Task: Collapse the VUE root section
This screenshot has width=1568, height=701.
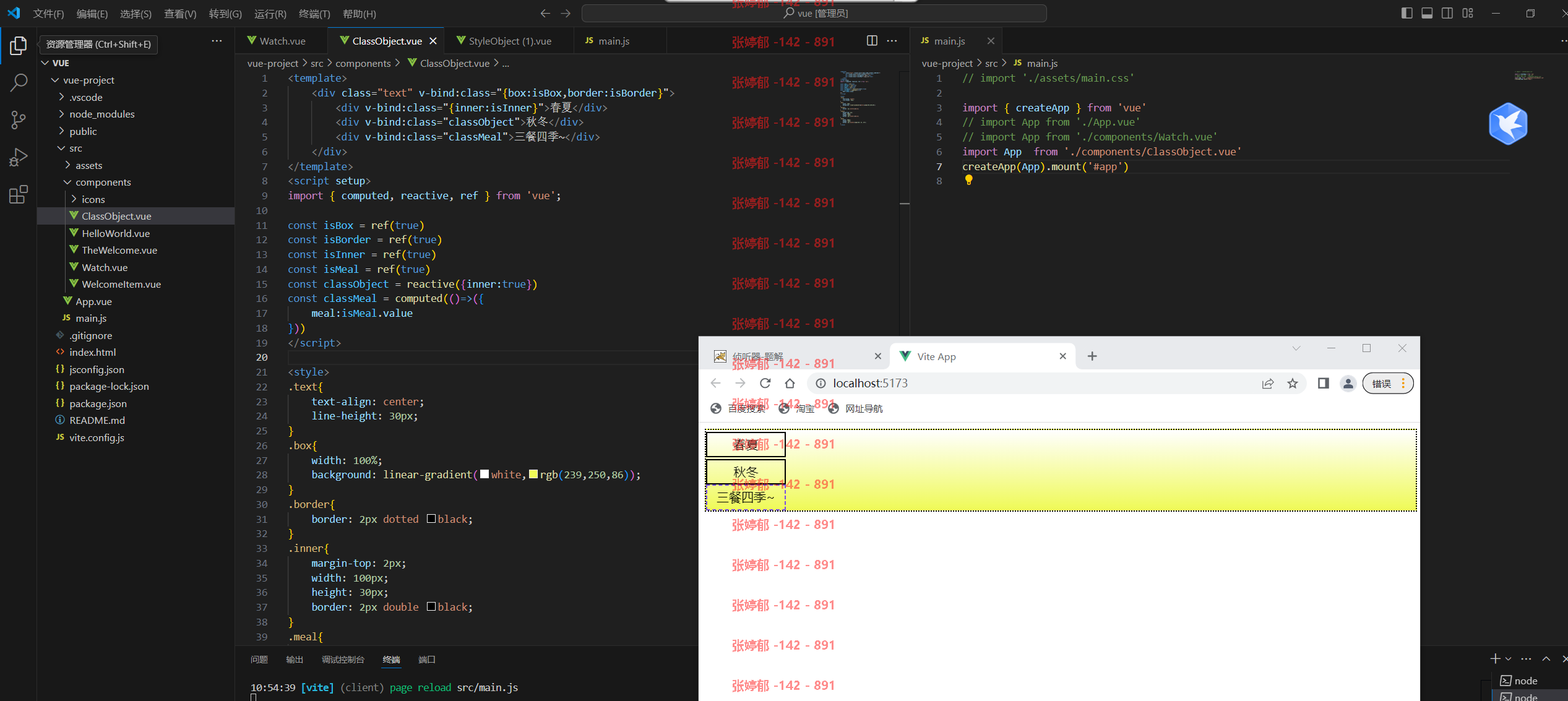Action: tap(45, 63)
